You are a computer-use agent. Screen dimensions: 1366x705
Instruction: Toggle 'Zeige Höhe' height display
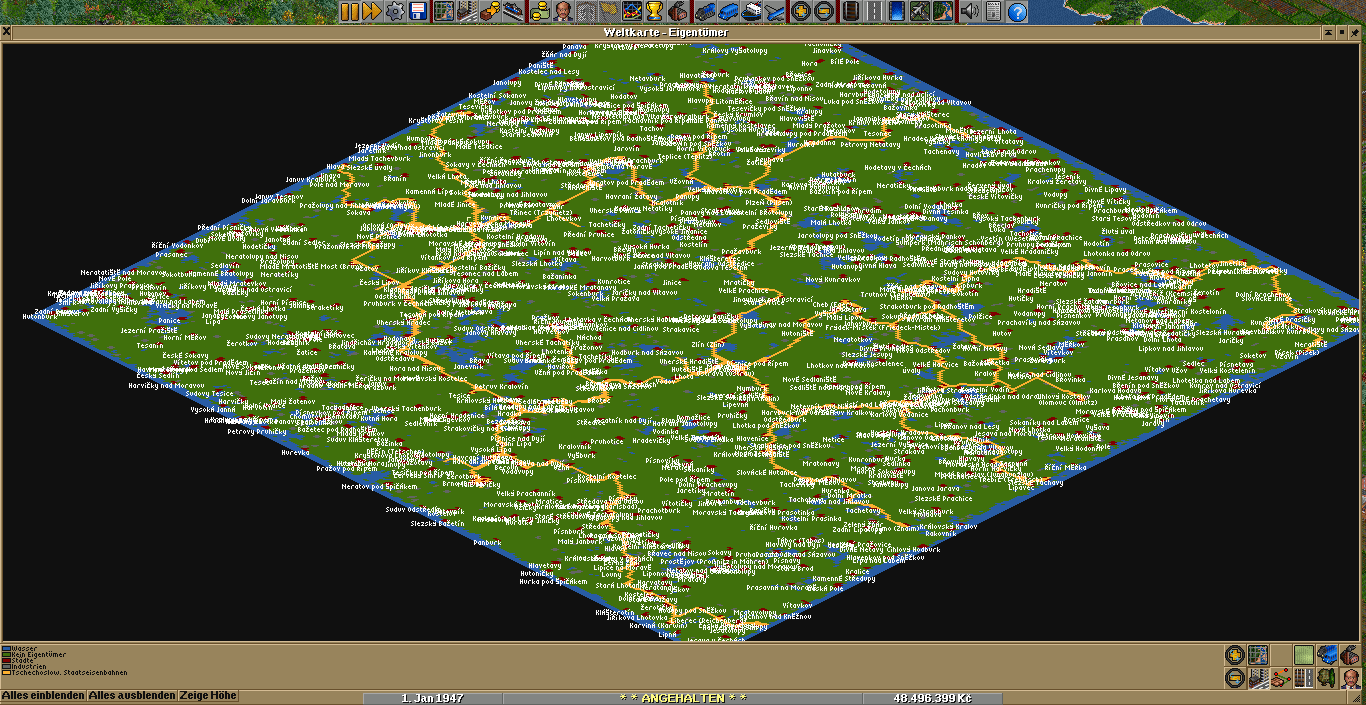(x=208, y=696)
